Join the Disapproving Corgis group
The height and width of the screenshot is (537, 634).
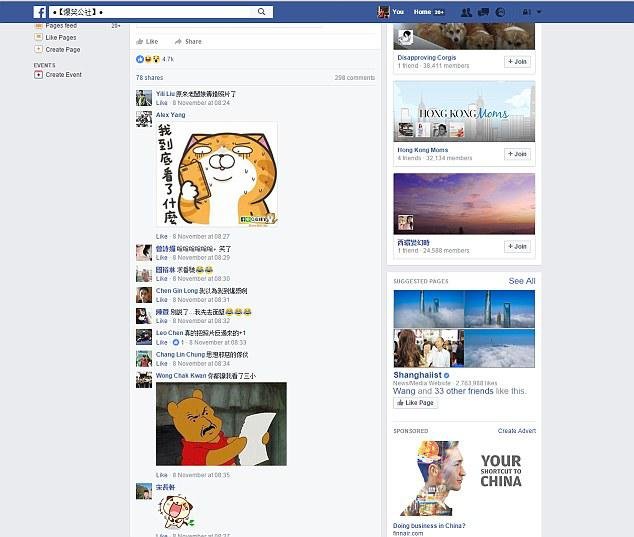(x=517, y=61)
